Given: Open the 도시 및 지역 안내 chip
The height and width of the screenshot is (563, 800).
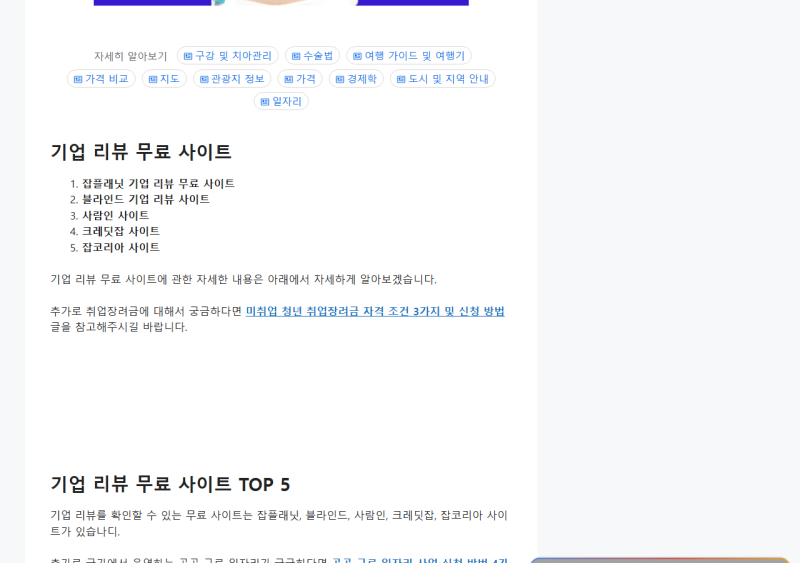Looking at the screenshot, I should [442, 79].
